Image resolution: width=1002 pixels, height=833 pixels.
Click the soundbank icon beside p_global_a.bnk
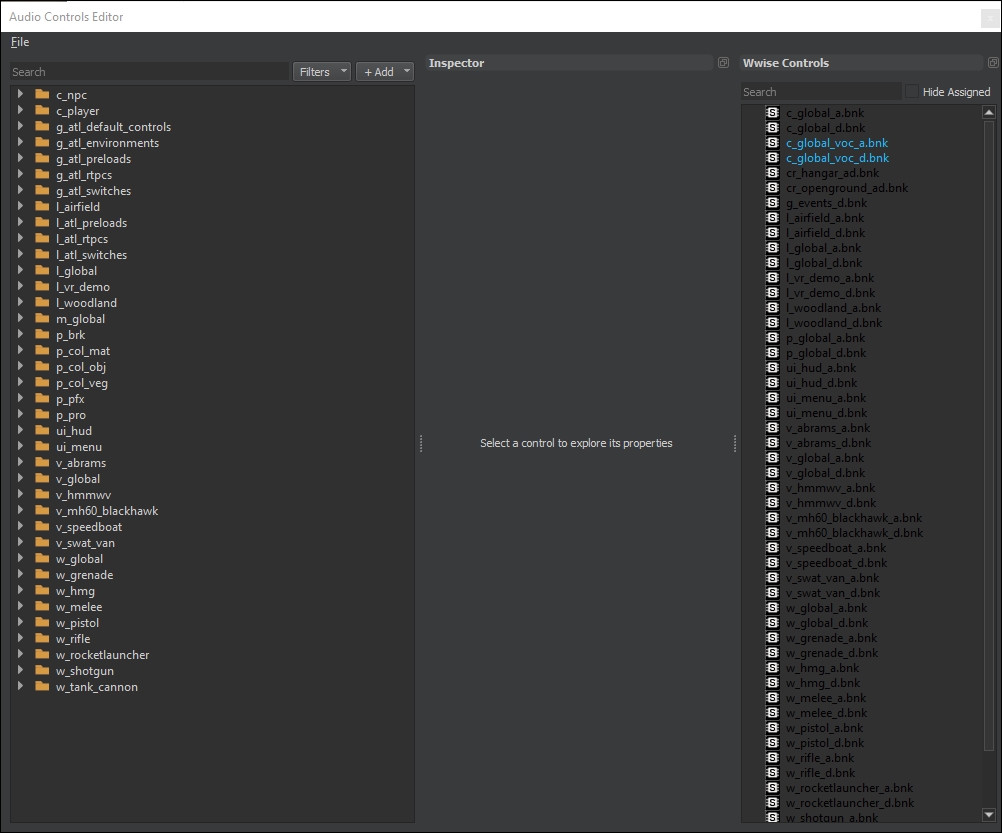tap(773, 338)
